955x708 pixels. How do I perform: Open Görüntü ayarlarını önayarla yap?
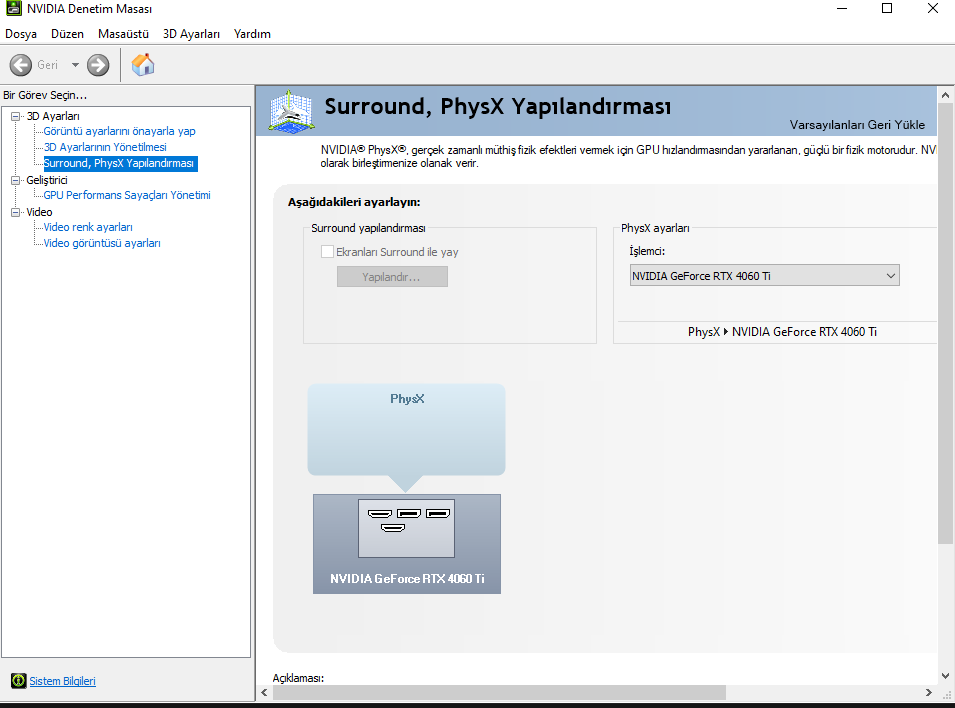click(119, 131)
